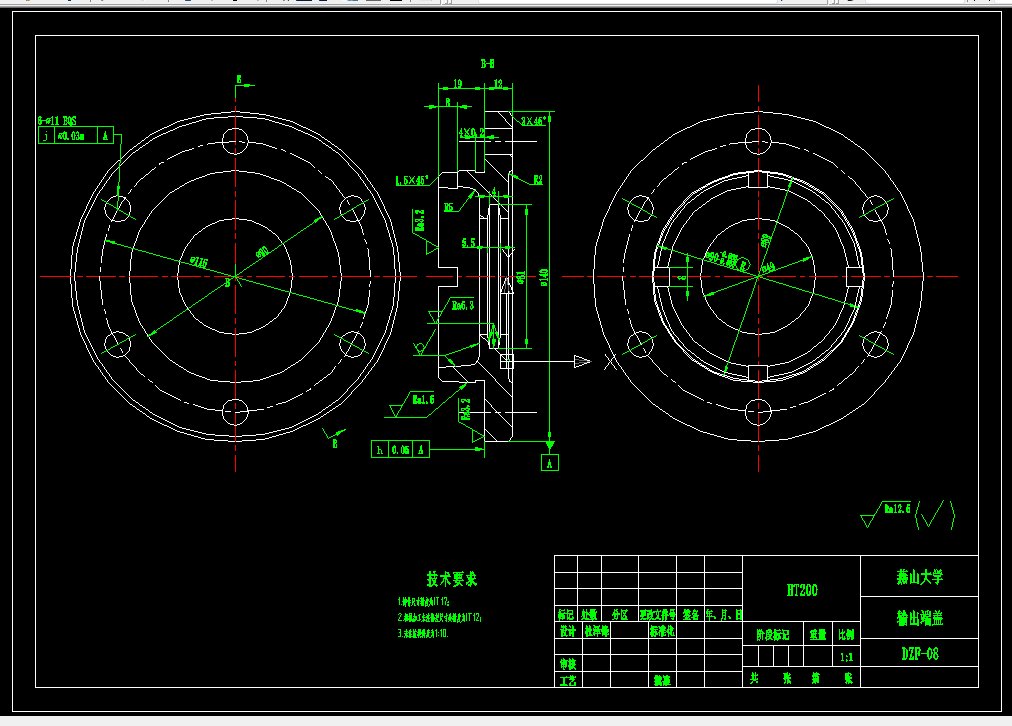Pick the 12 dimension above section view
The width and height of the screenshot is (1012, 726).
pos(498,83)
